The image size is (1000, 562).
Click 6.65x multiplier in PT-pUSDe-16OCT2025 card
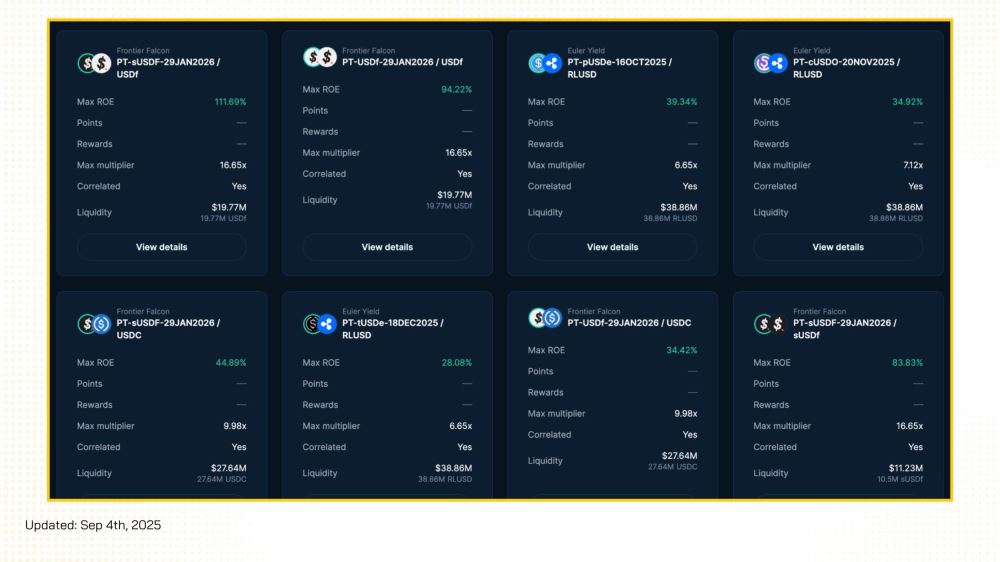point(686,165)
